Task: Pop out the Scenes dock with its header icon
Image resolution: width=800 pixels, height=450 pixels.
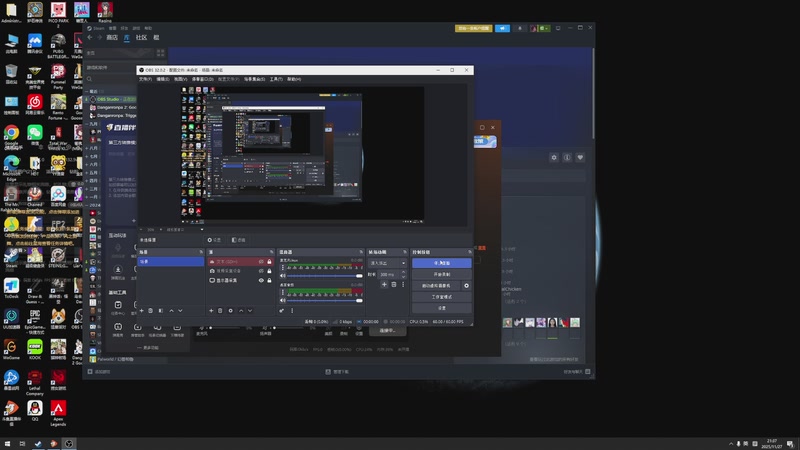Action: click(x=201, y=252)
